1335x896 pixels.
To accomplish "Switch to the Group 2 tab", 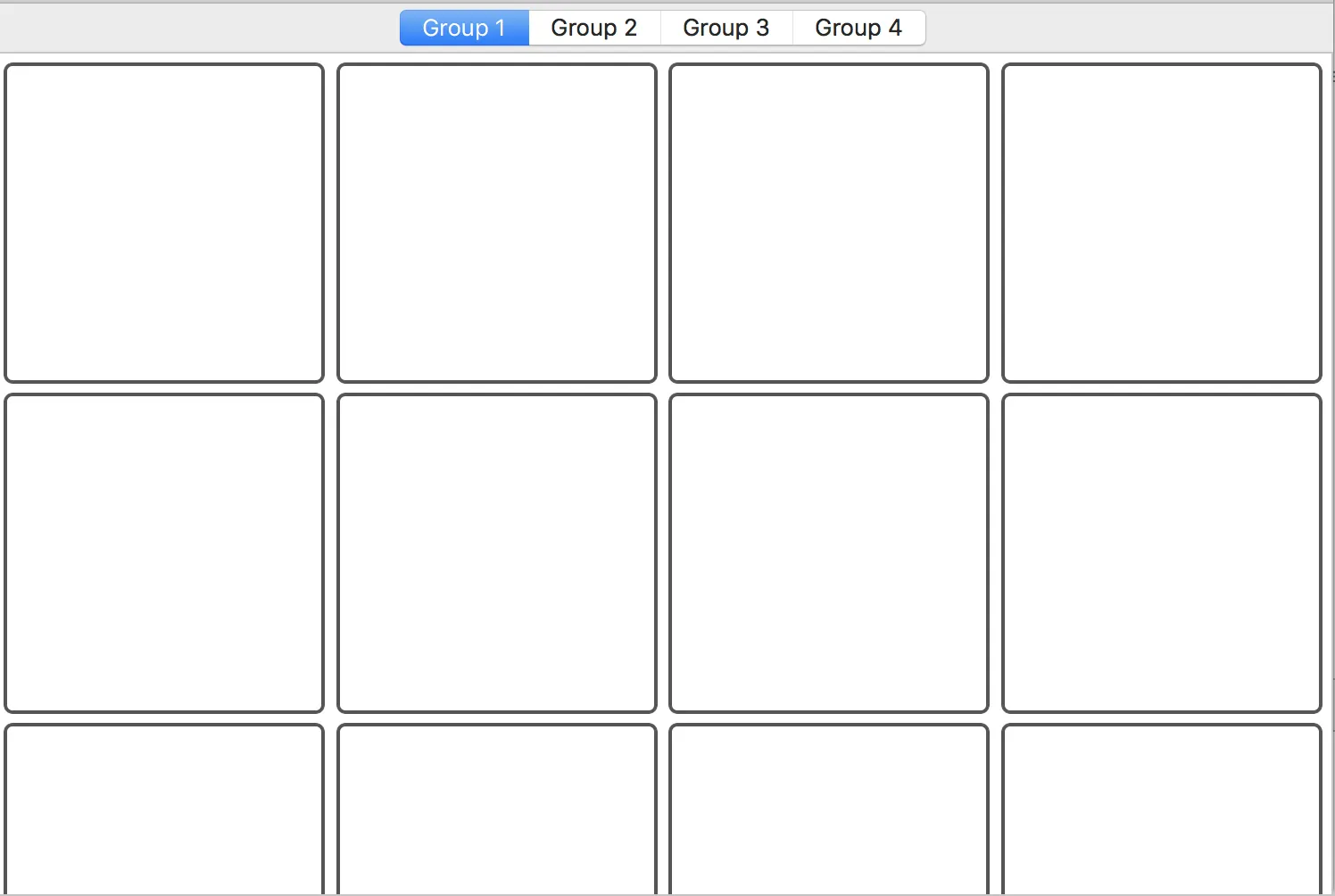I will coord(594,28).
